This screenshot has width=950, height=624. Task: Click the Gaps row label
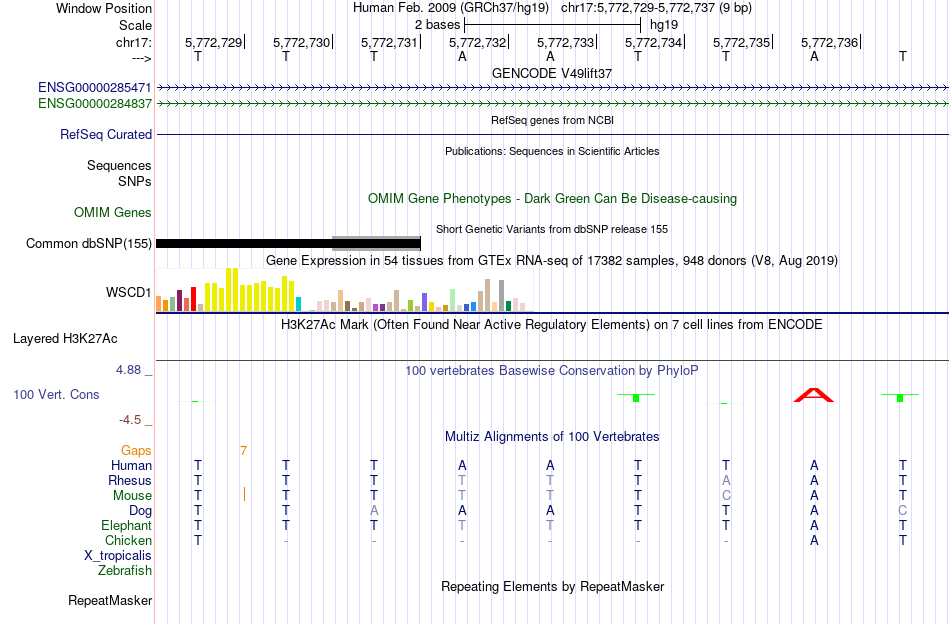coord(136,451)
